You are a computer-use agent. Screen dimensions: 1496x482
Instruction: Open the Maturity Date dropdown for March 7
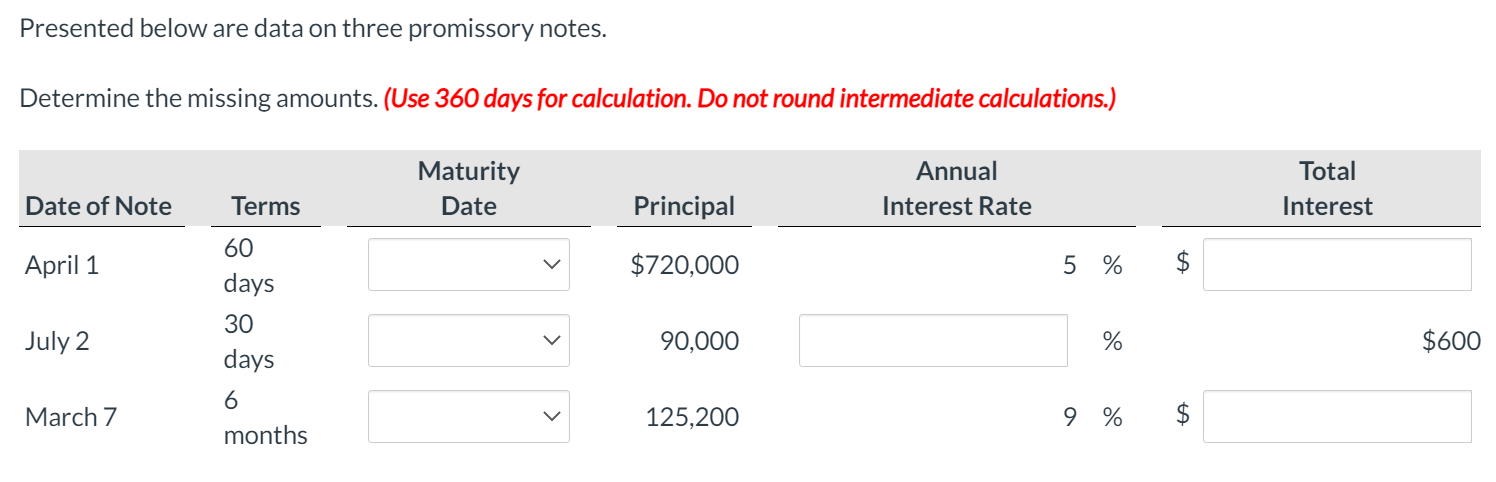(x=468, y=417)
